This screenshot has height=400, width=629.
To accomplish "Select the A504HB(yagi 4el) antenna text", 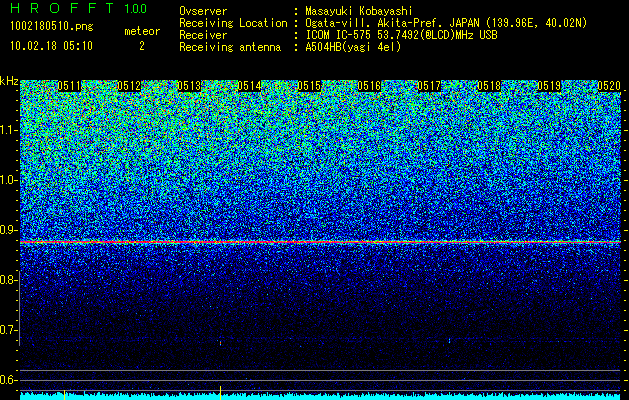I will (353, 47).
